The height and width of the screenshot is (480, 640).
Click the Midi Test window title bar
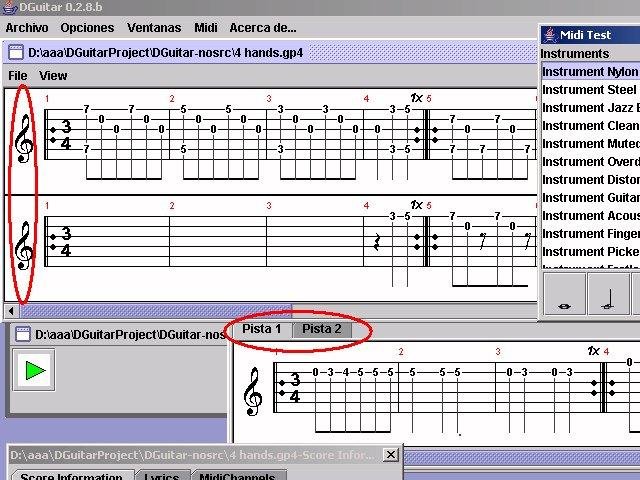click(x=591, y=35)
